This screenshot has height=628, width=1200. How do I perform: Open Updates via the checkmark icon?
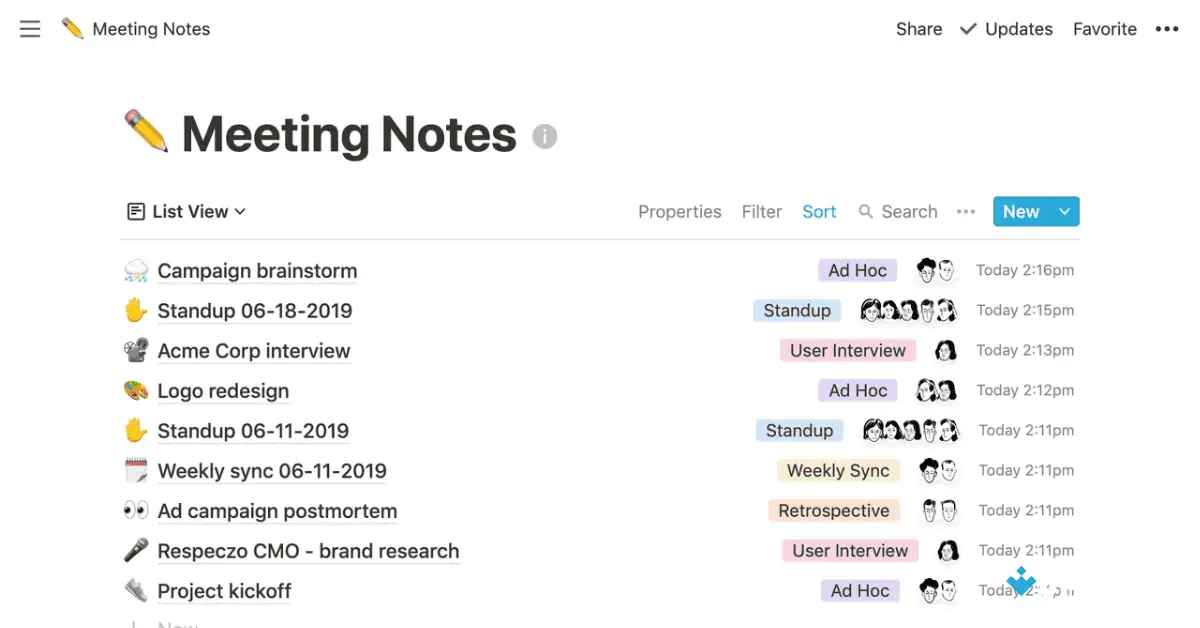point(968,29)
